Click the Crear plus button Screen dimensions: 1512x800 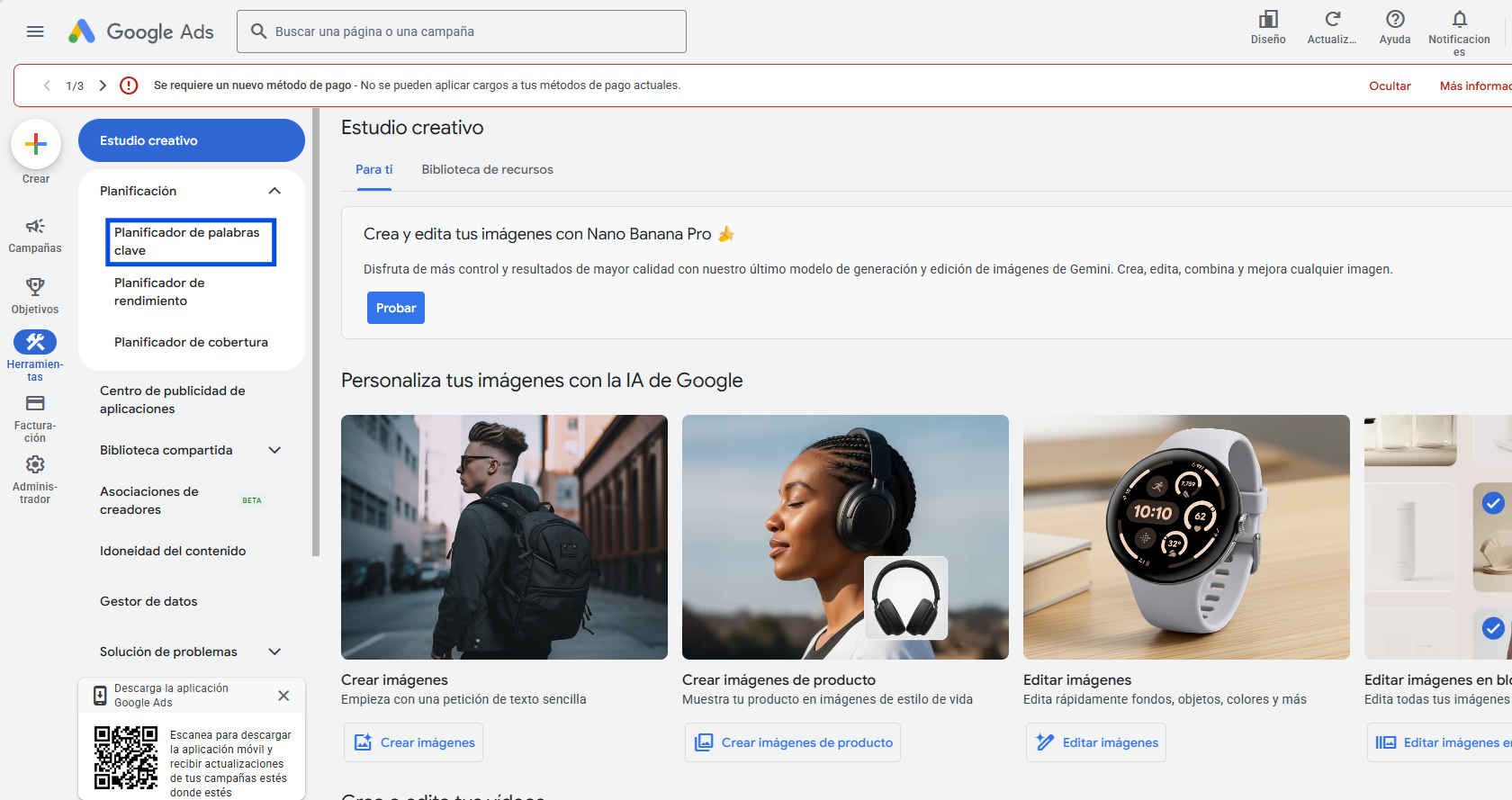36,144
